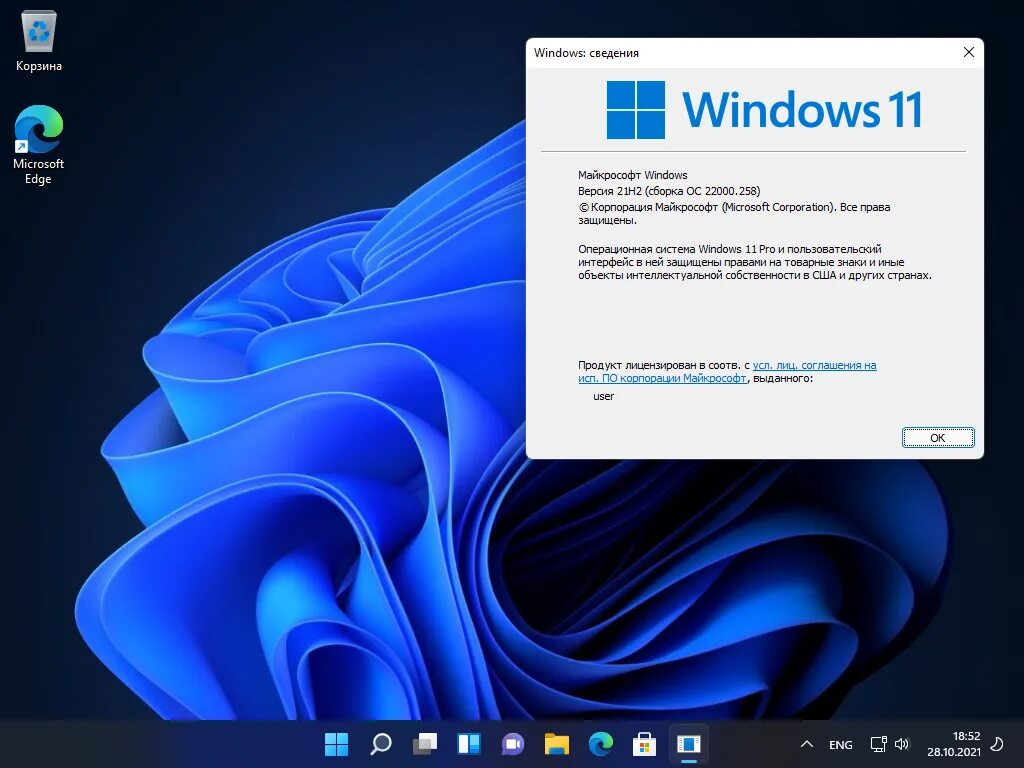Open the clock showing 18:52 28.10.2021
Screen dimensions: 1024x768
pos(953,744)
